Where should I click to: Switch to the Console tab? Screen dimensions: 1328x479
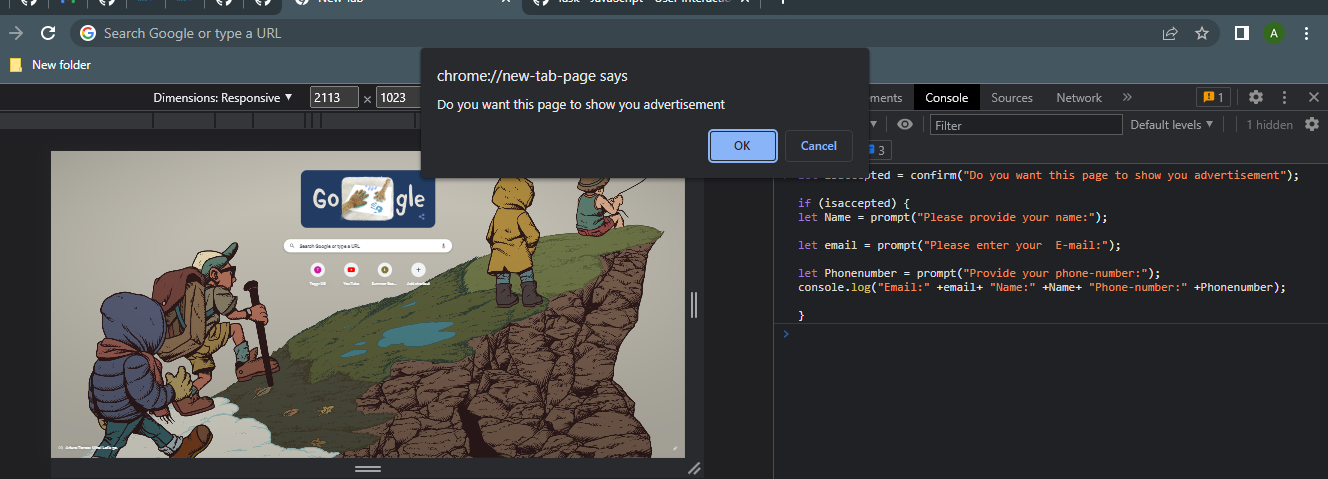[946, 98]
